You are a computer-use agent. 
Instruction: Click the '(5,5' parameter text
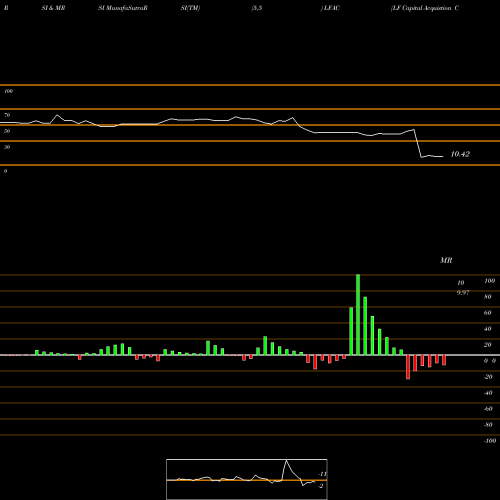tap(257, 8)
